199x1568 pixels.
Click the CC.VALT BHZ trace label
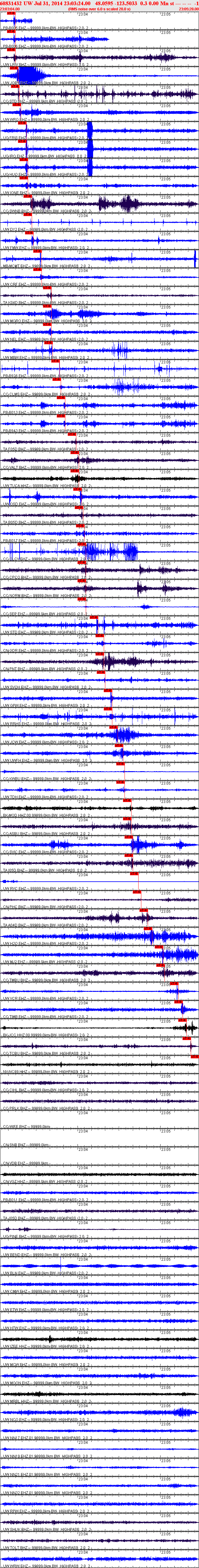[46, 468]
